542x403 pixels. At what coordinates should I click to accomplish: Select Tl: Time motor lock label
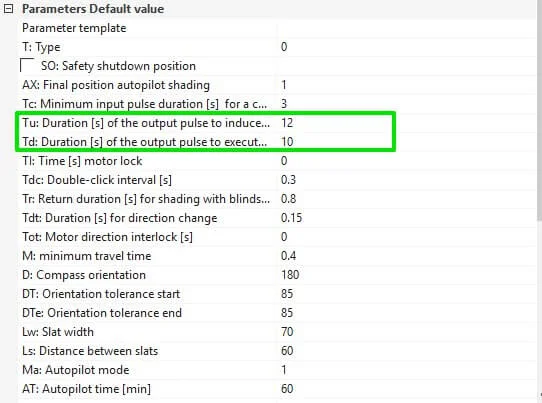pos(82,161)
